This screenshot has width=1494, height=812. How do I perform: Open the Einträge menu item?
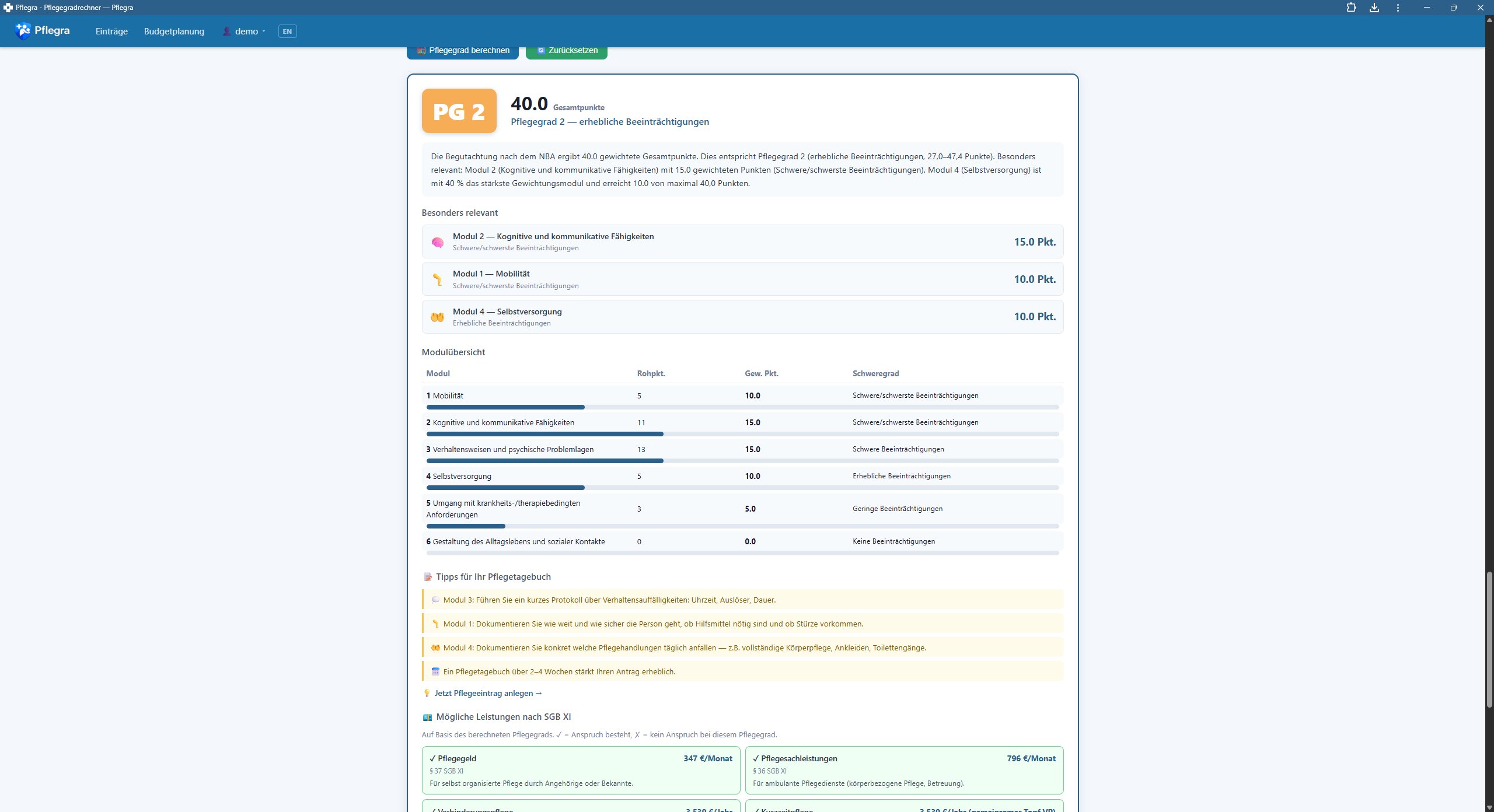(111, 32)
